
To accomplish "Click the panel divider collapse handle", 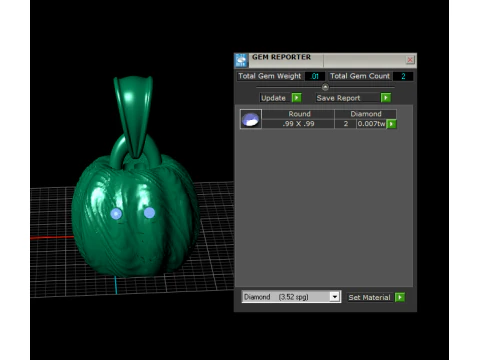I will click(x=325, y=87).
